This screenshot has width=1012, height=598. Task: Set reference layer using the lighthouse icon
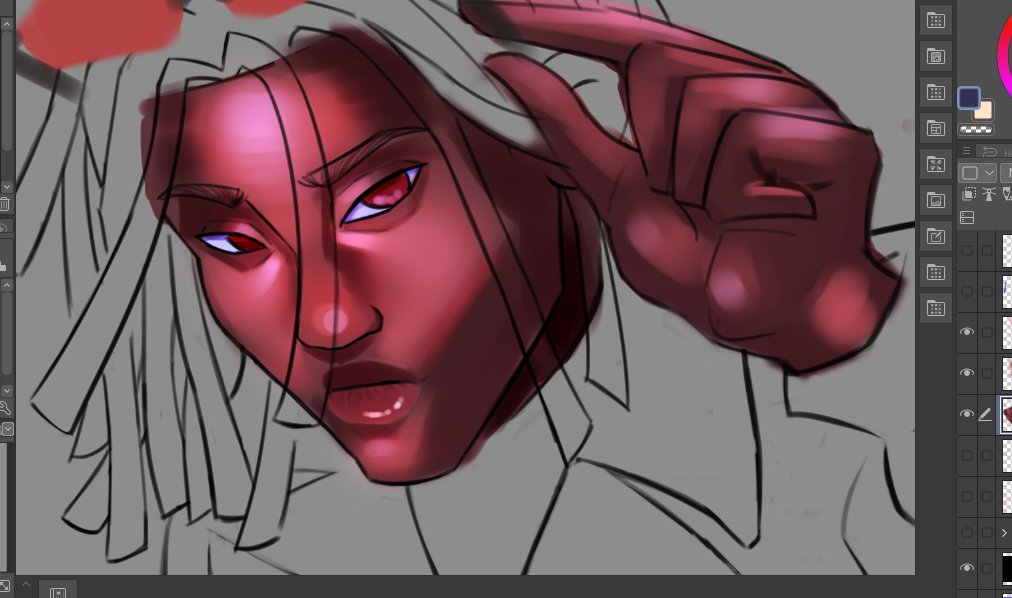pos(988,194)
